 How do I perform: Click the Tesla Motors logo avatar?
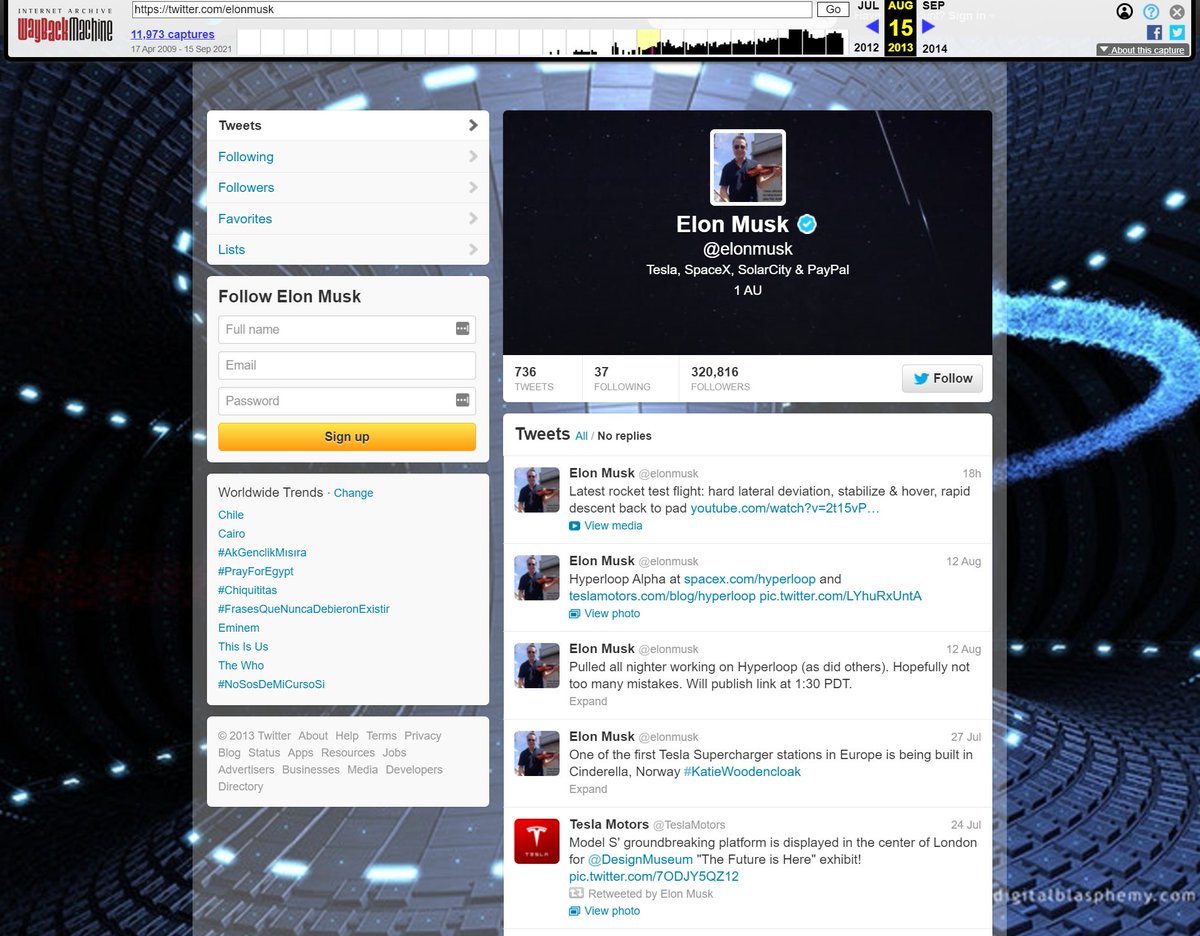pos(537,842)
